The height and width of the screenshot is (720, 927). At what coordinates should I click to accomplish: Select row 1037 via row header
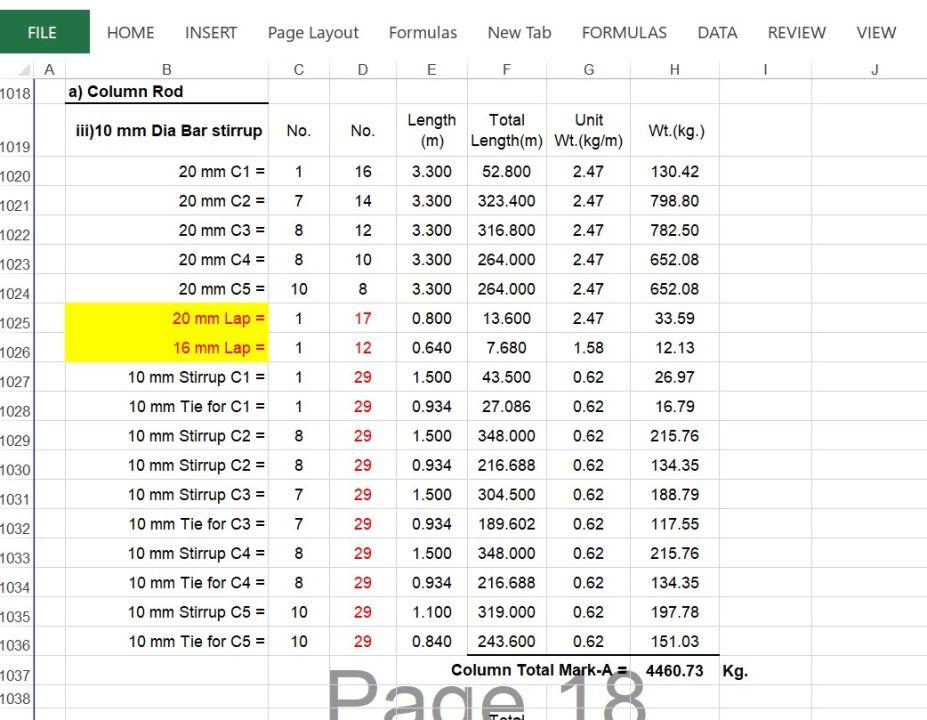tap(16, 675)
